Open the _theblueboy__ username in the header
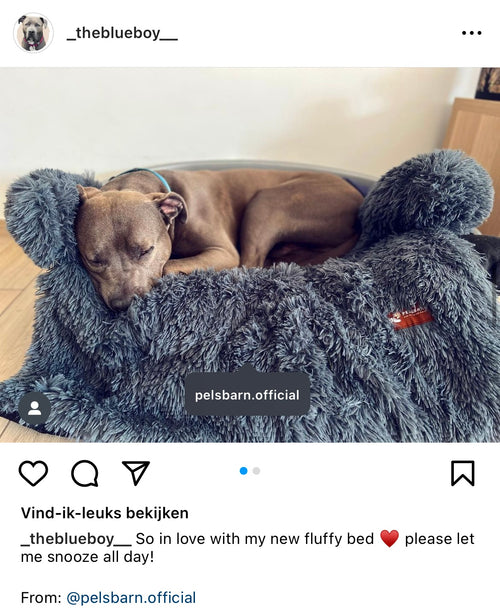The height and width of the screenshot is (614, 500). pos(122,33)
